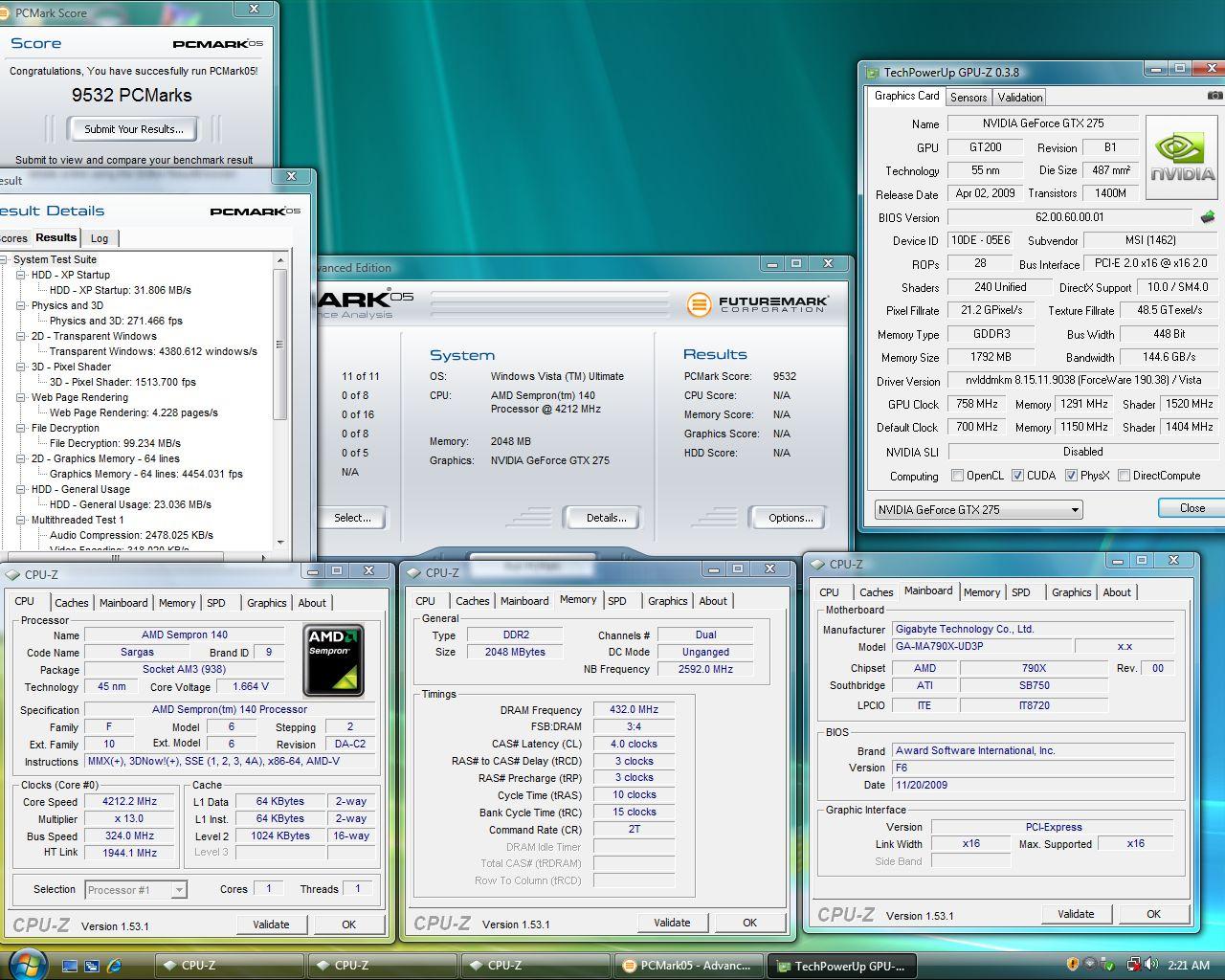Click the DRAM Frequency value 432.0 MHz
The image size is (1225, 980).
pyautogui.click(x=635, y=710)
